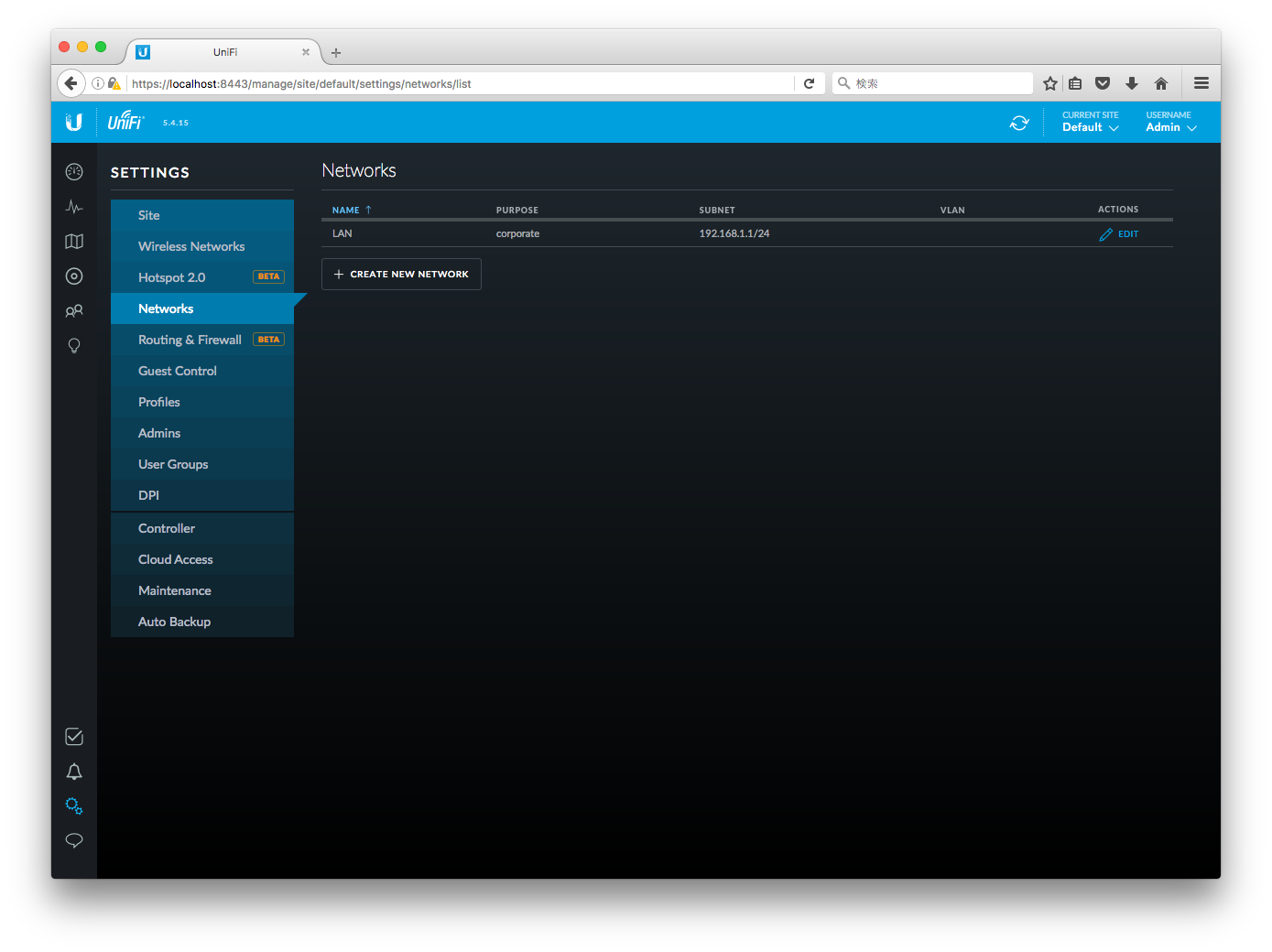This screenshot has height=952, width=1272.
Task: Open the Insights lightbulb icon
Action: click(74, 346)
